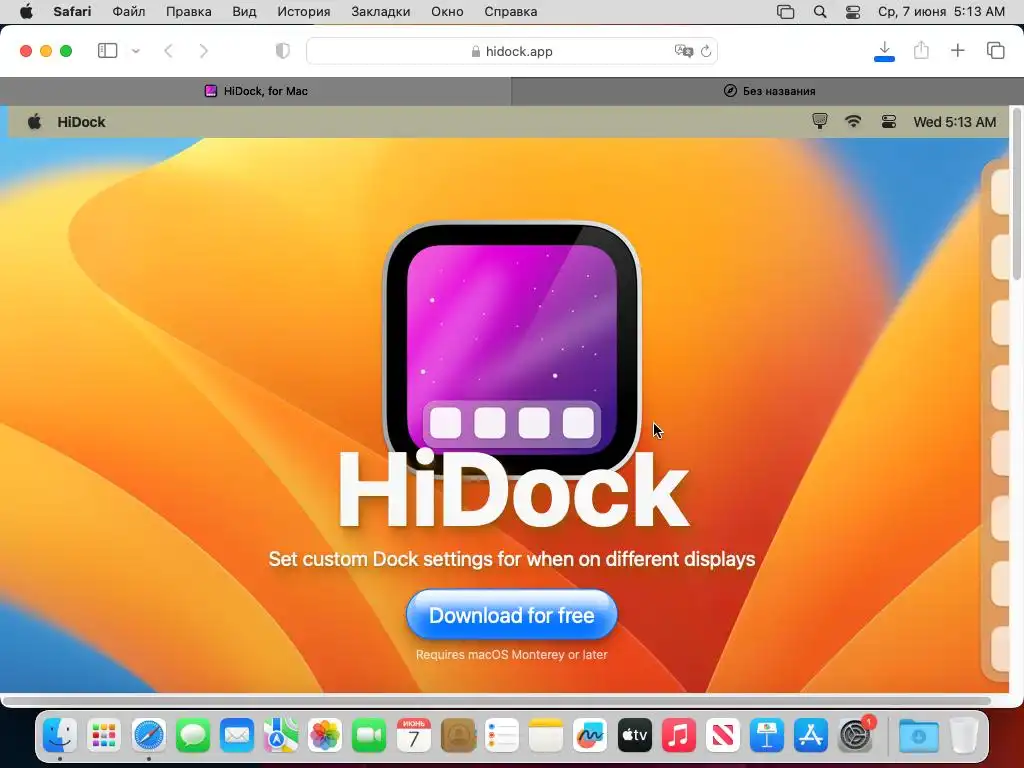Open the Safari app menu

pyautogui.click(x=72, y=12)
